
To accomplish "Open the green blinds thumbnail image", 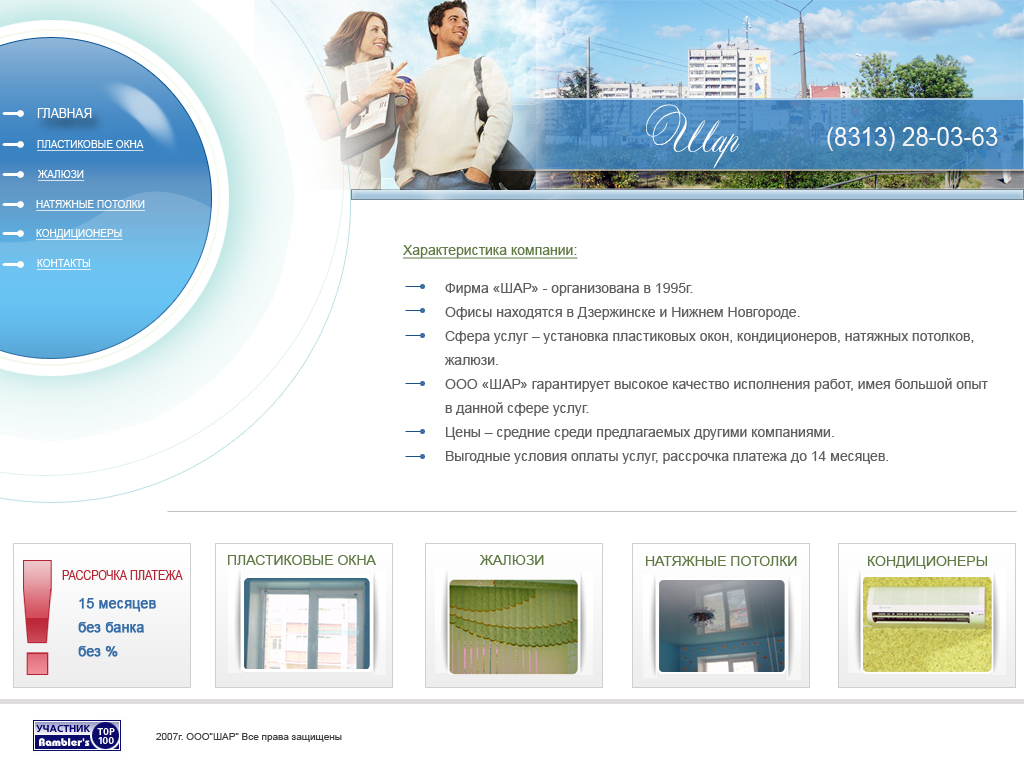I will [x=513, y=626].
